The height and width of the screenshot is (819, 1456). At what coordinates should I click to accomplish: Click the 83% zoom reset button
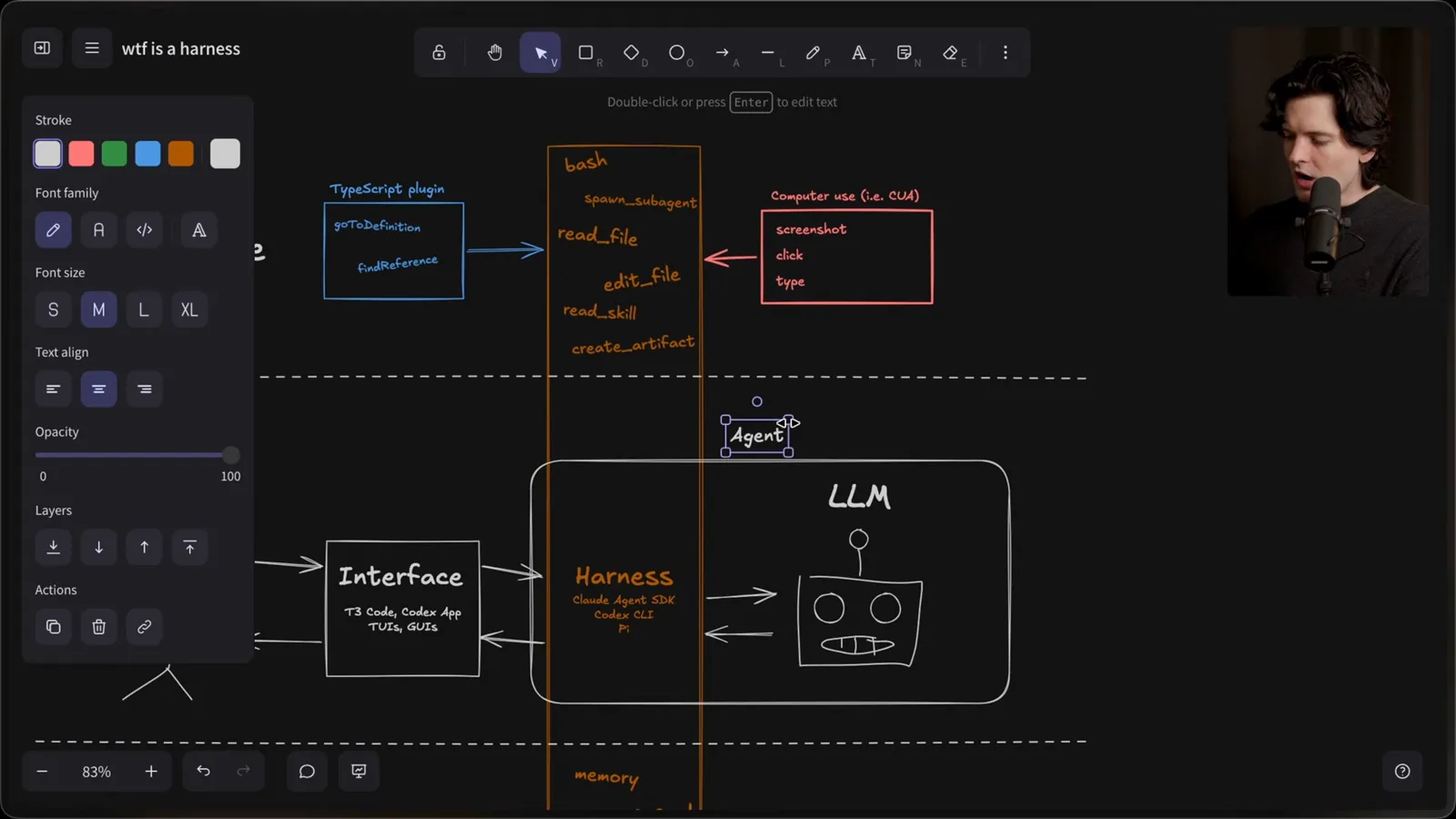pos(96,772)
